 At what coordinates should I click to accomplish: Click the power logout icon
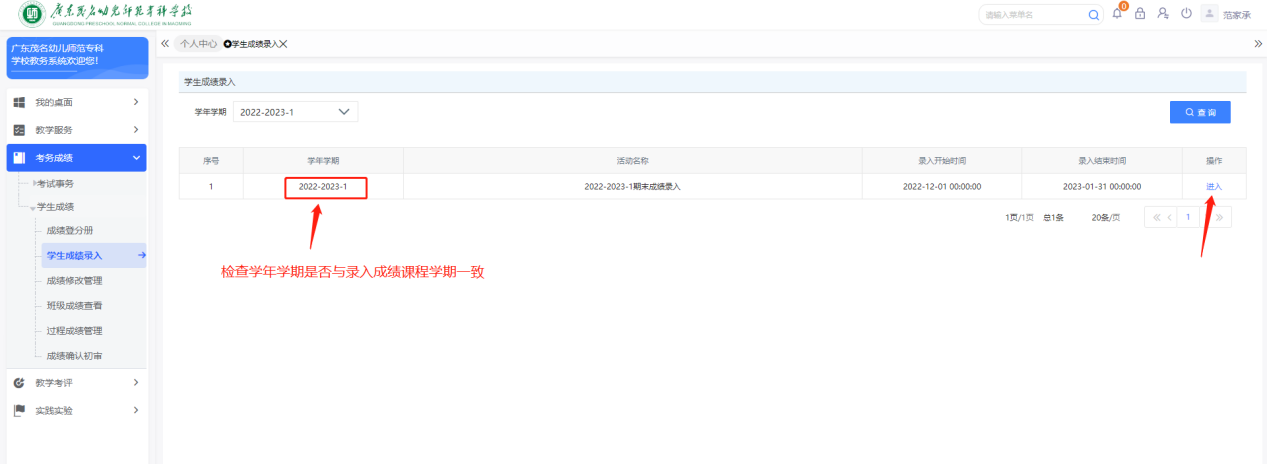(1186, 14)
